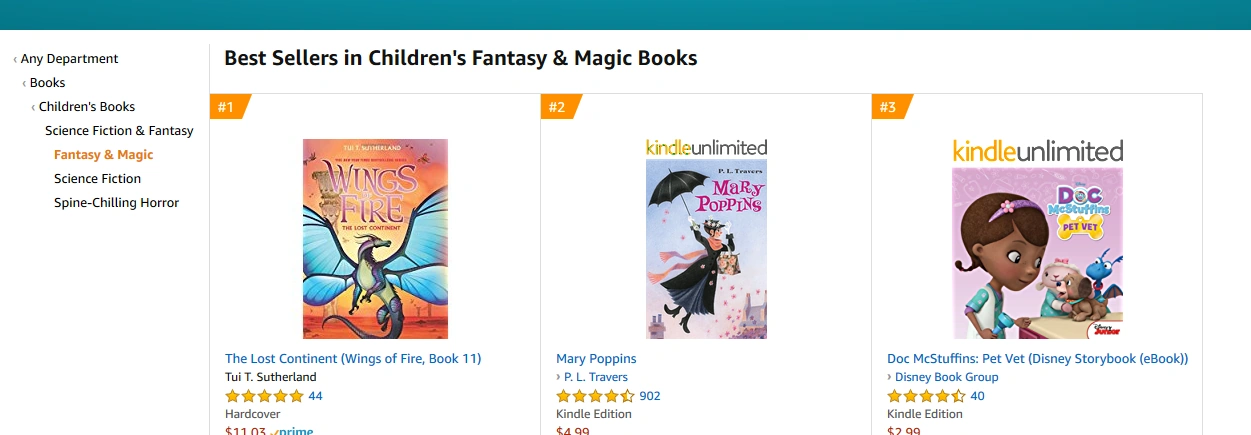The image size is (1251, 435).
Task: Open Disney Book Group author link
Action: coord(946,377)
